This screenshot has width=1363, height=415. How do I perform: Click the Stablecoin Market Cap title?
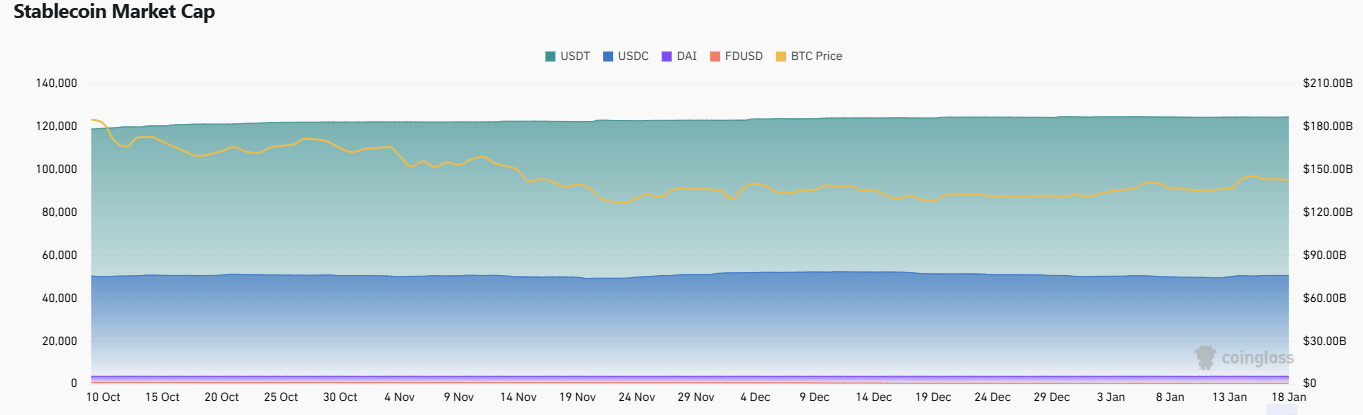pos(114,13)
